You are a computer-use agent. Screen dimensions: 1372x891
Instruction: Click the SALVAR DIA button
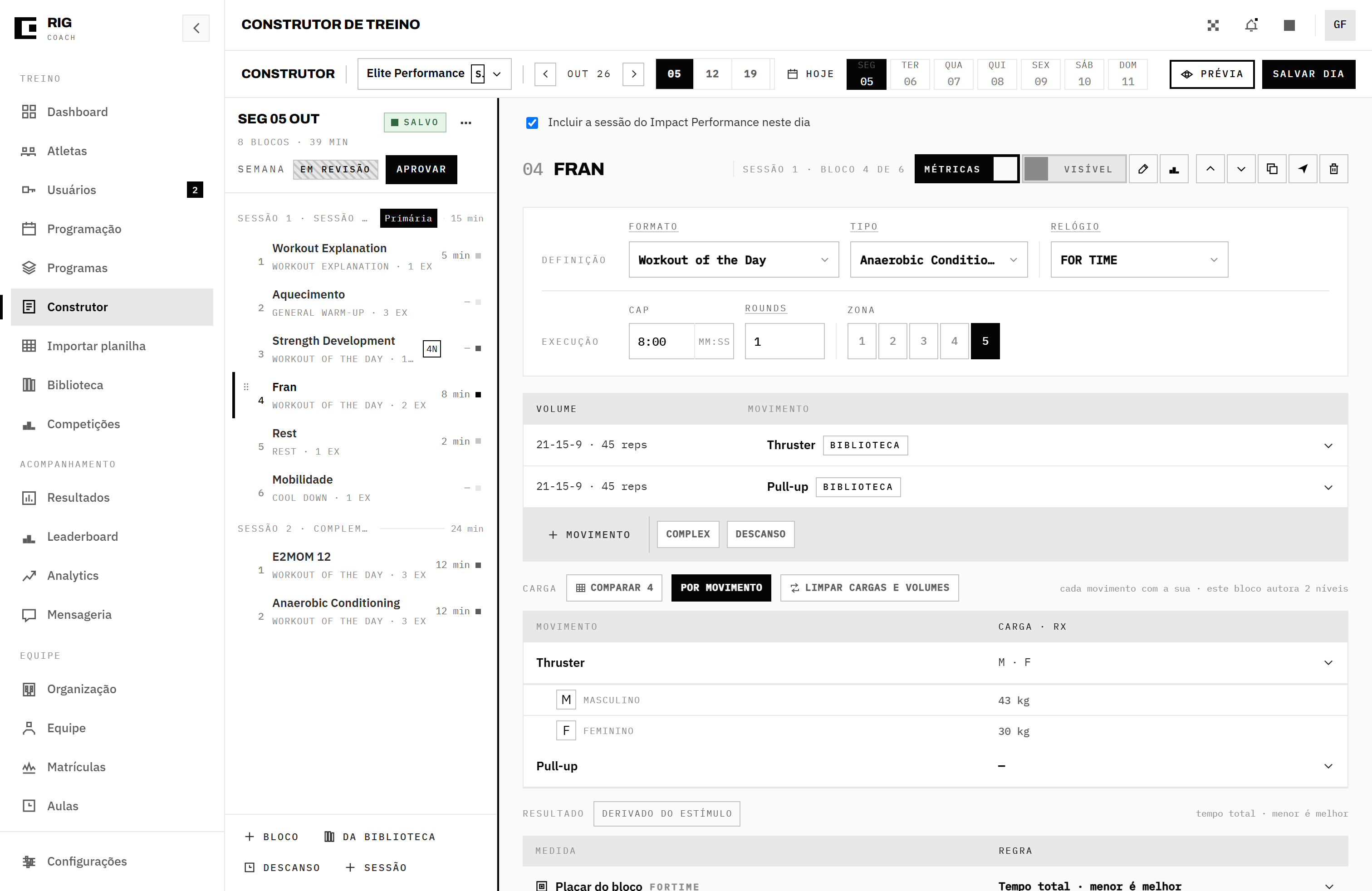[1308, 74]
